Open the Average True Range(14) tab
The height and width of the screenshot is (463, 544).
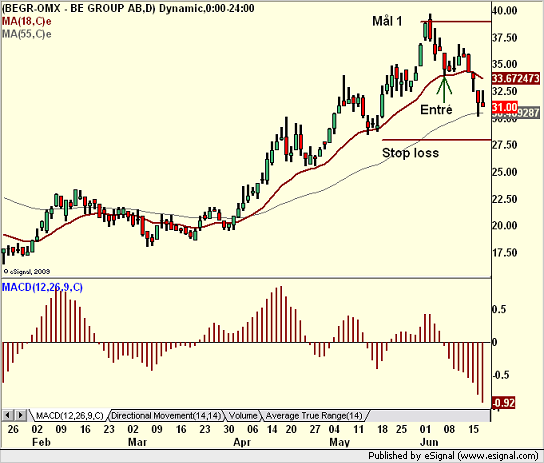pyautogui.click(x=314, y=415)
